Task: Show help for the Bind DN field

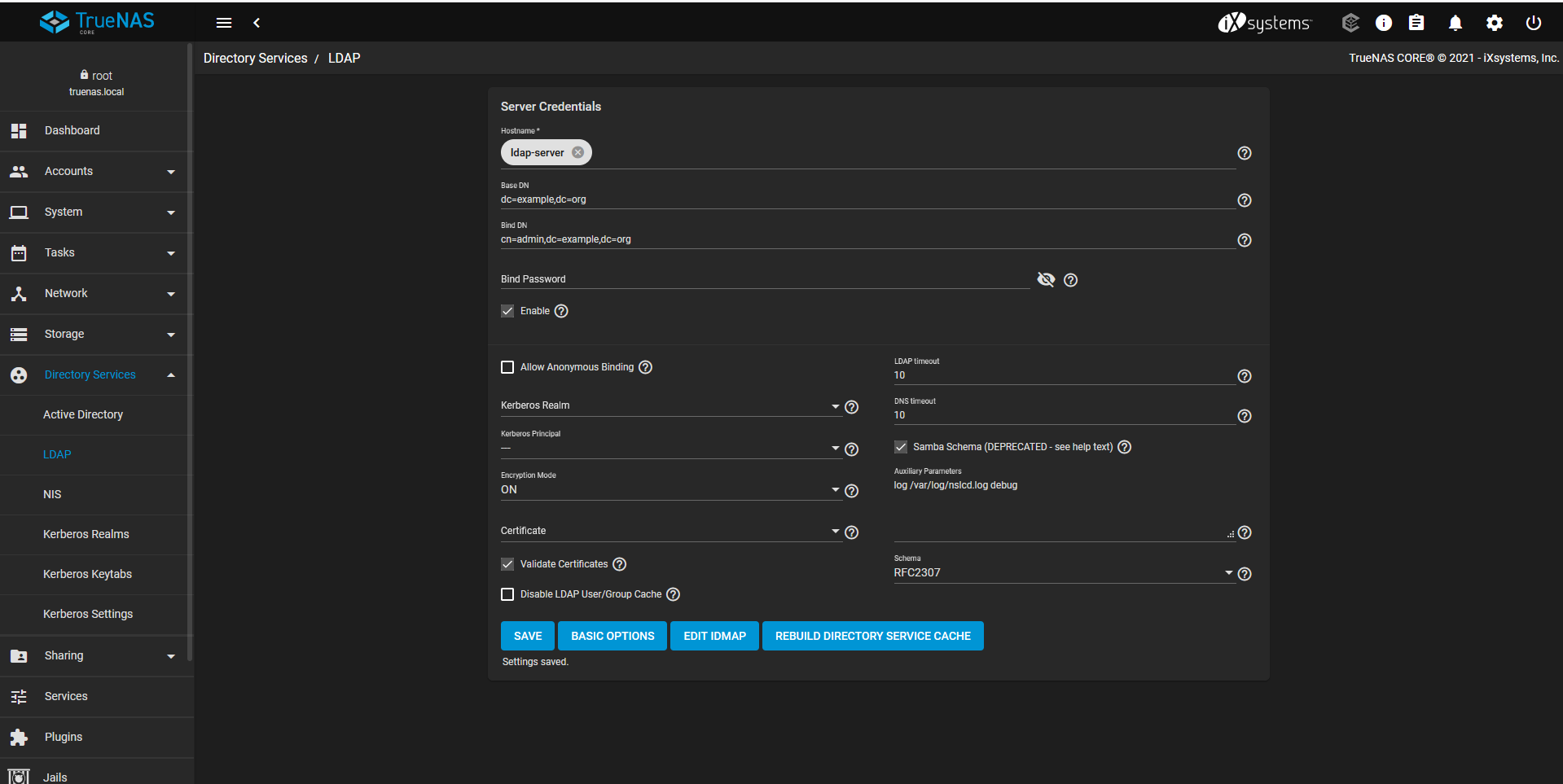Action: click(x=1245, y=240)
